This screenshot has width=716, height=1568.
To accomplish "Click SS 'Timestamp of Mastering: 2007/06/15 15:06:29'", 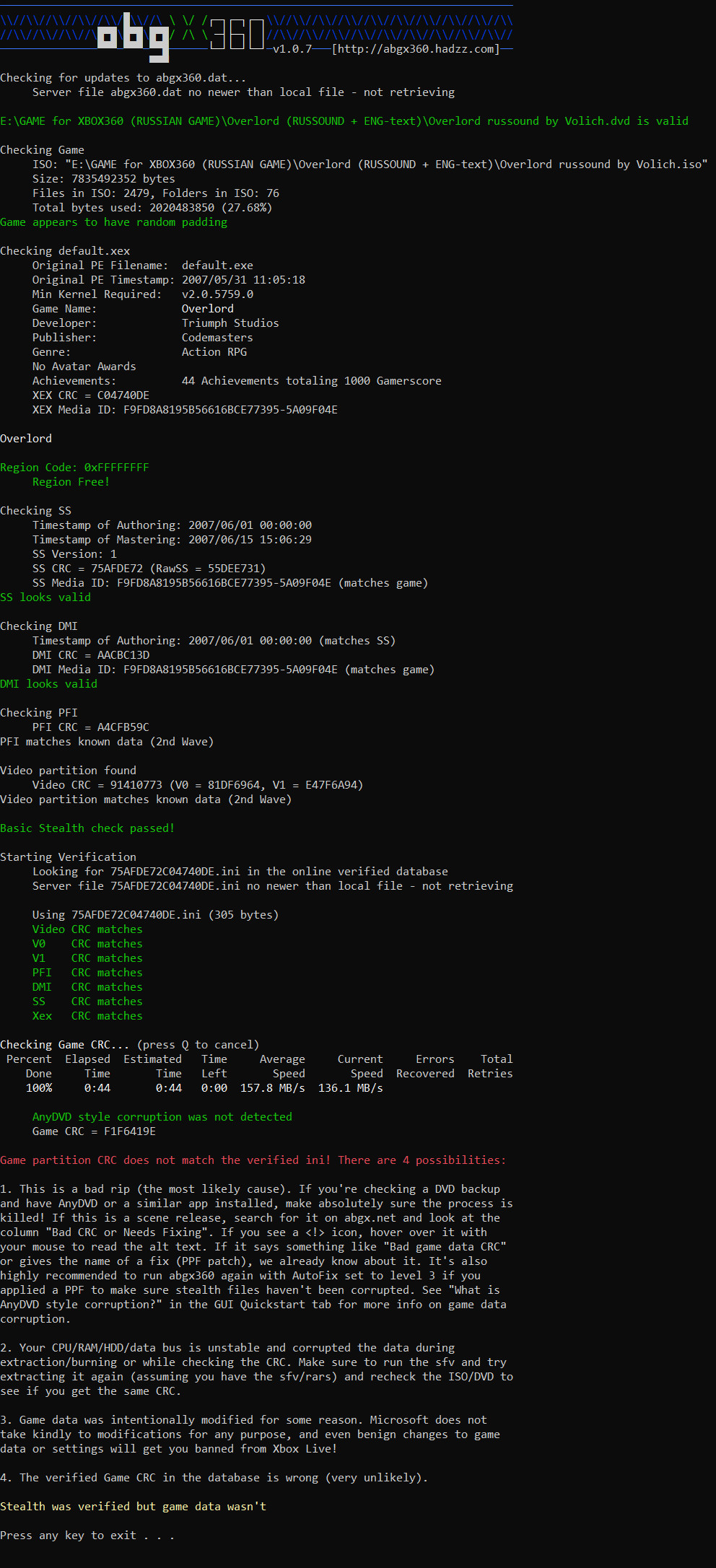I will point(172,540).
